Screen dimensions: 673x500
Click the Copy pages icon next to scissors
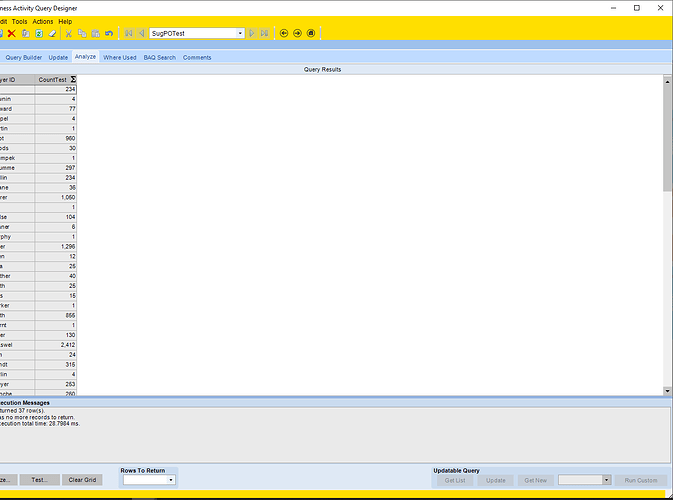coord(82,33)
